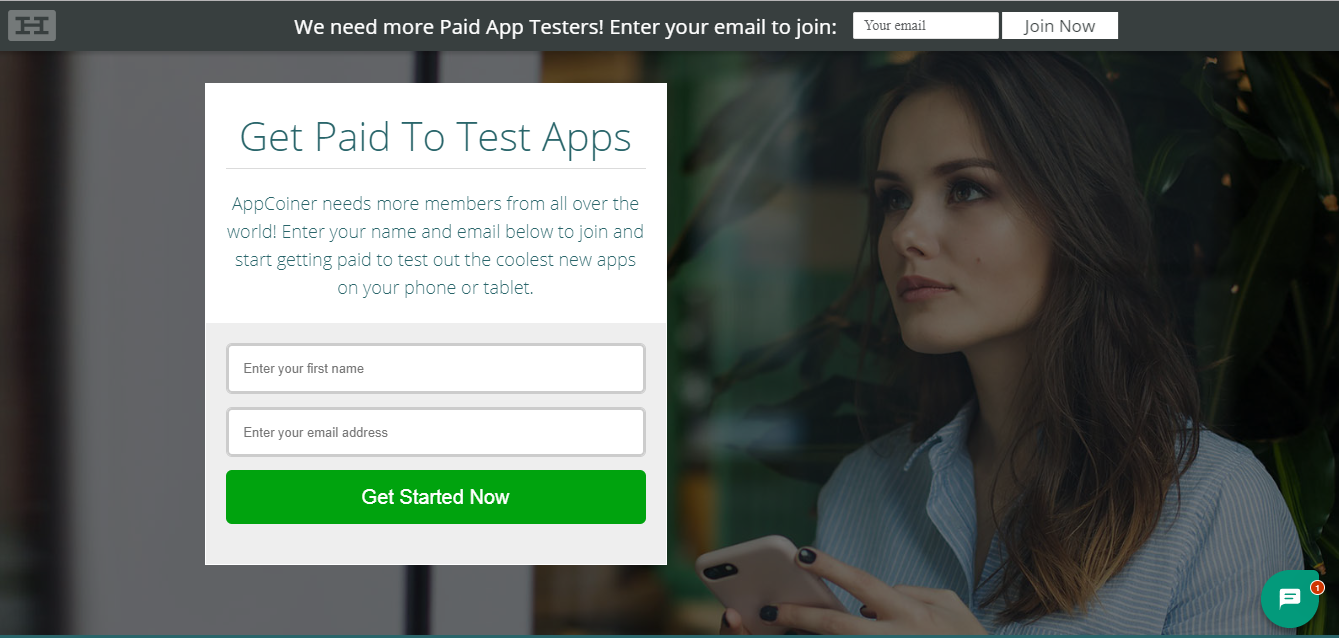Click gray form area below Get Started Now
Screen dimensions: 1339x638
[436, 545]
